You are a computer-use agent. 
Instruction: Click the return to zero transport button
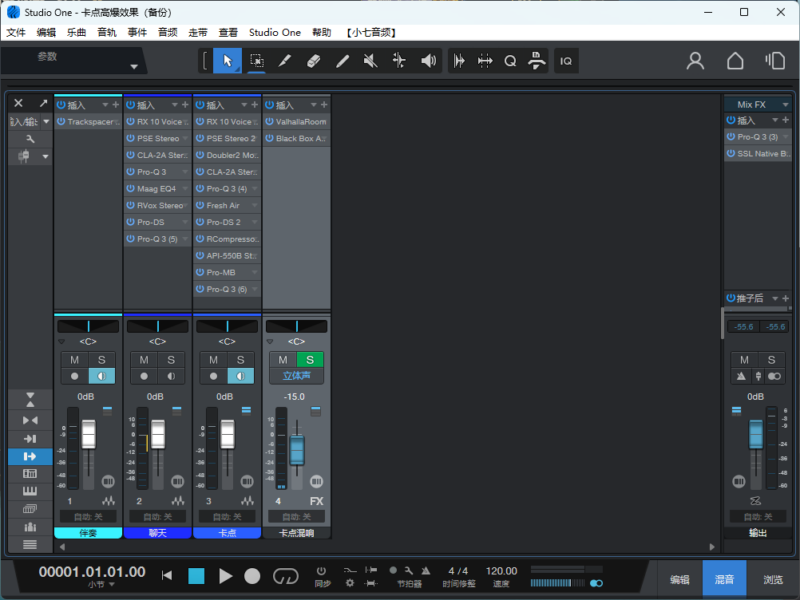click(x=167, y=576)
